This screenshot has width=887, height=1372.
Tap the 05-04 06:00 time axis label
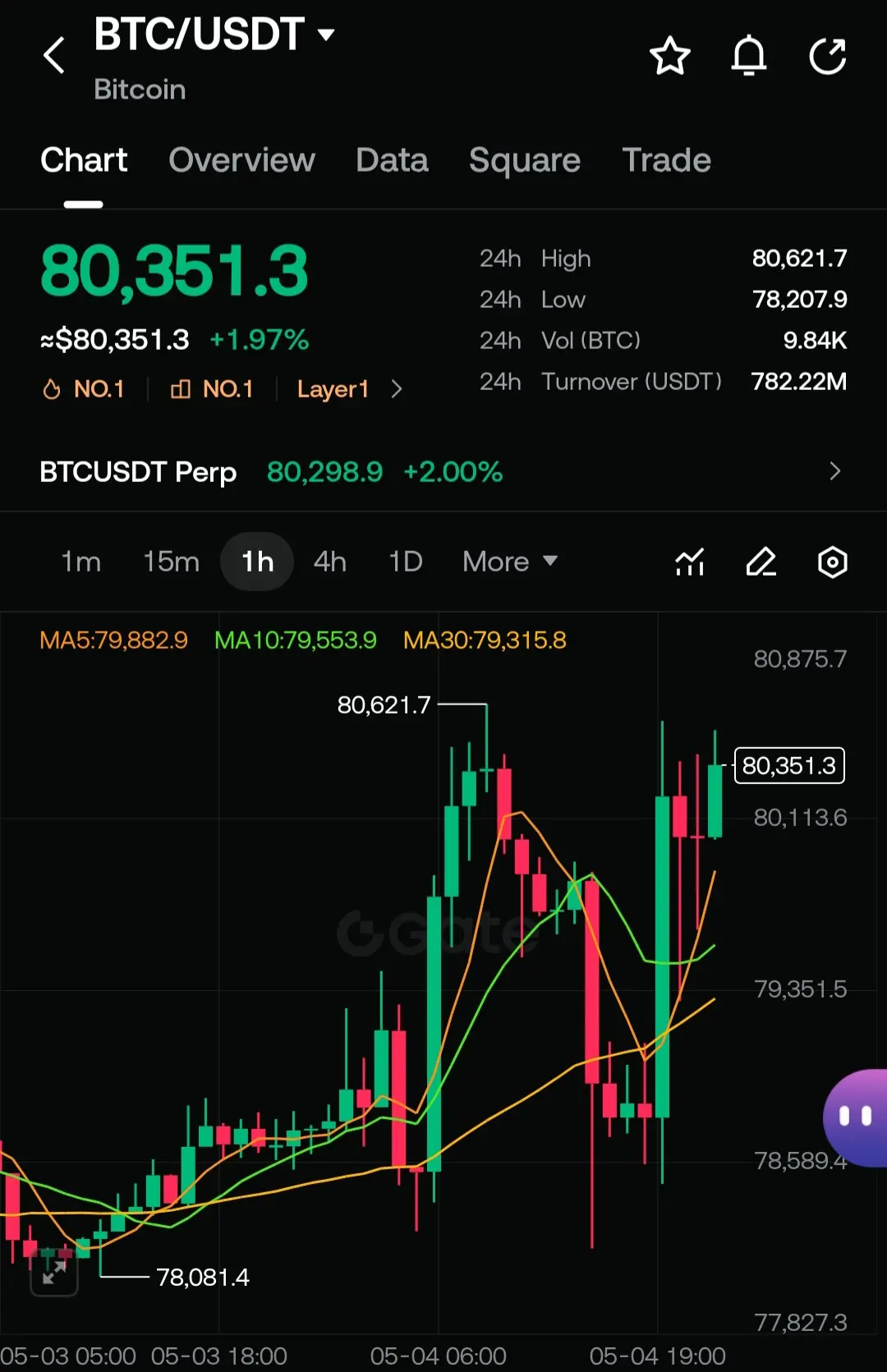438,1356
